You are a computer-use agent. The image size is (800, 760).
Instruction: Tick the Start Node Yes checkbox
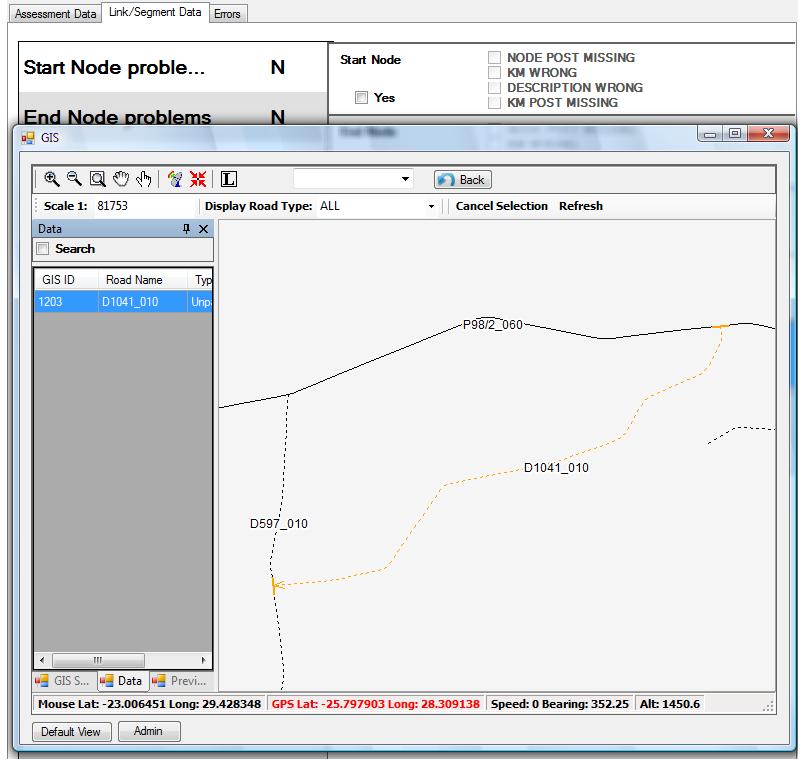(362, 98)
